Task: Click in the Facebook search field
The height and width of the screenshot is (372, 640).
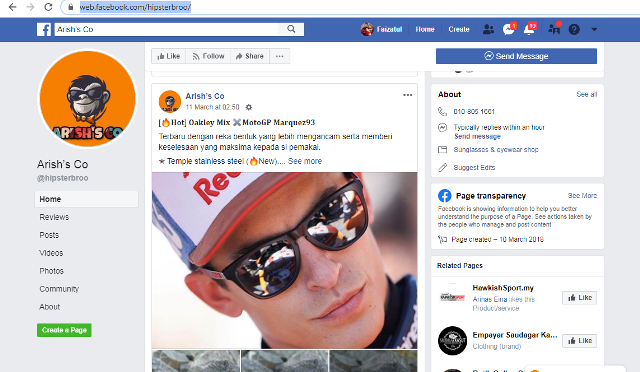Action: coord(167,29)
